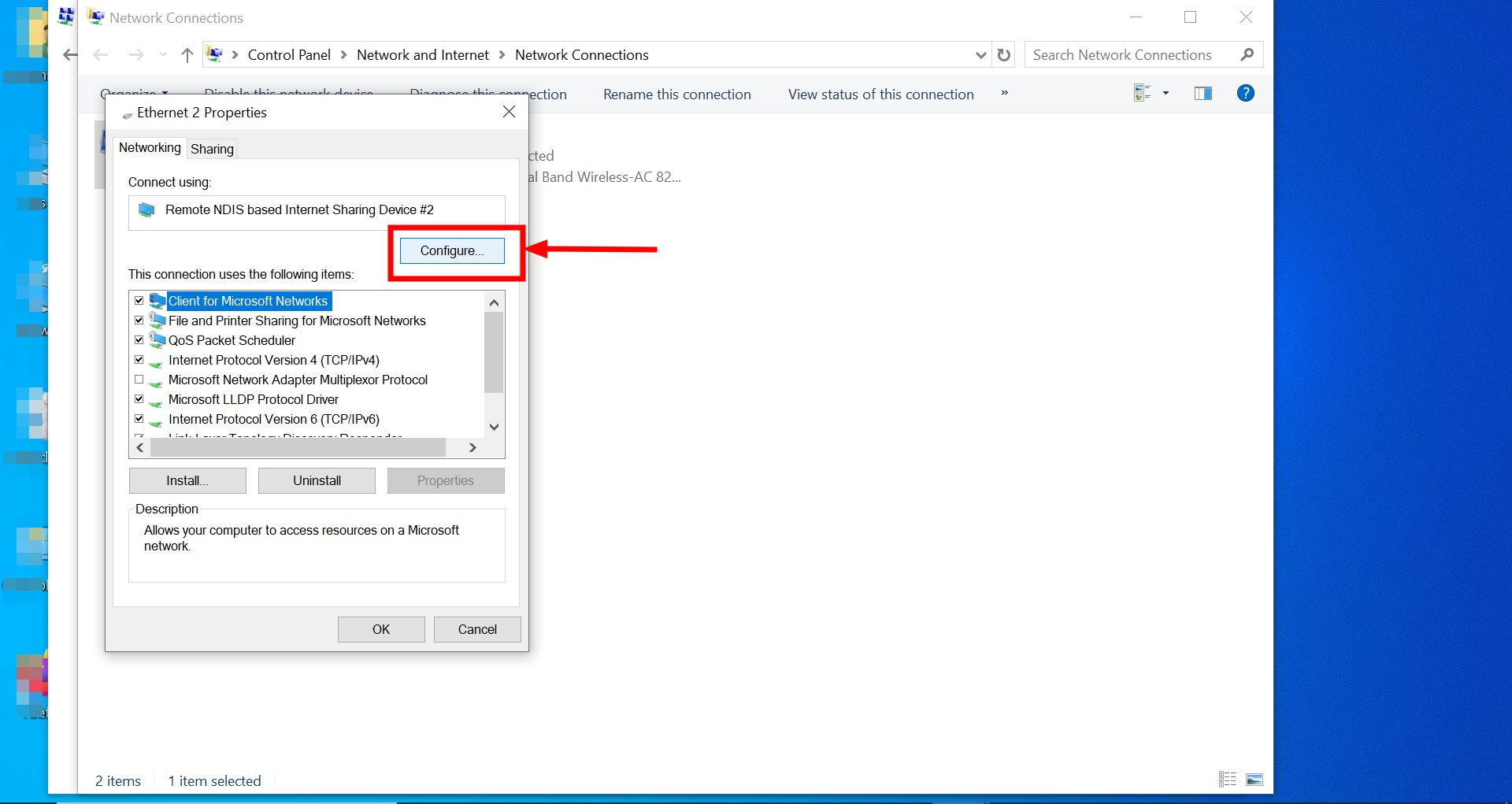
Task: Disable Internet Protocol Version 6 (TCP/IPv6)
Action: pos(139,418)
